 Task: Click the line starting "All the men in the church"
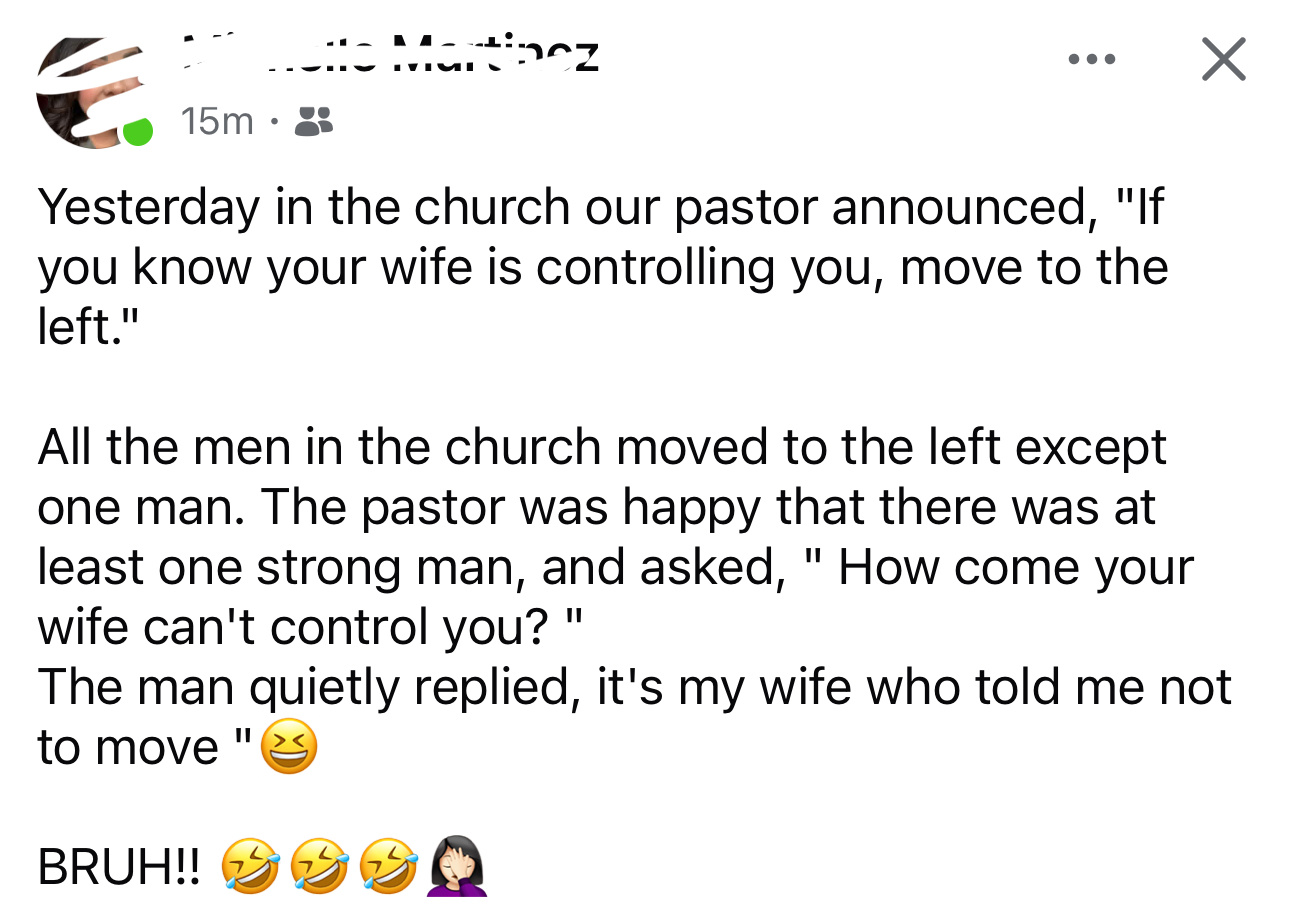click(600, 447)
